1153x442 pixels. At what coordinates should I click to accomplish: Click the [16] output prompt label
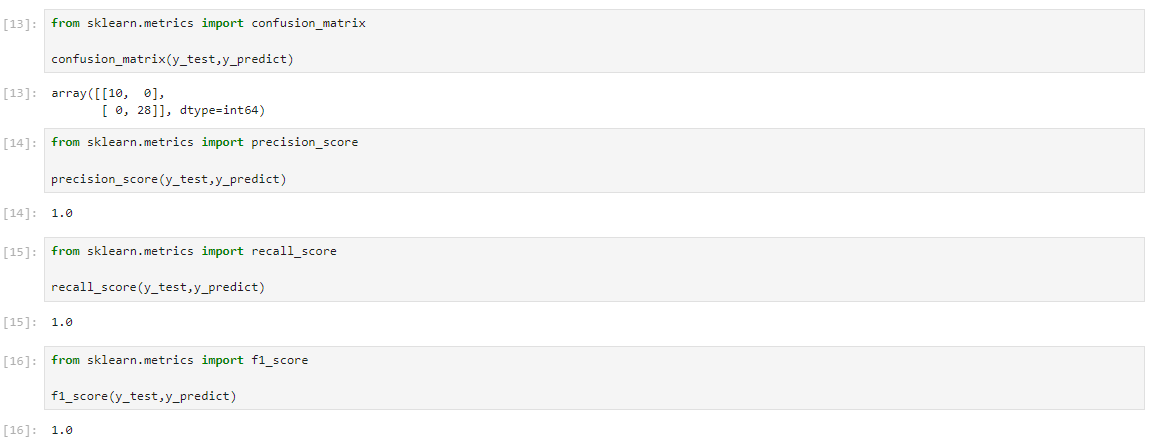[x=20, y=430]
